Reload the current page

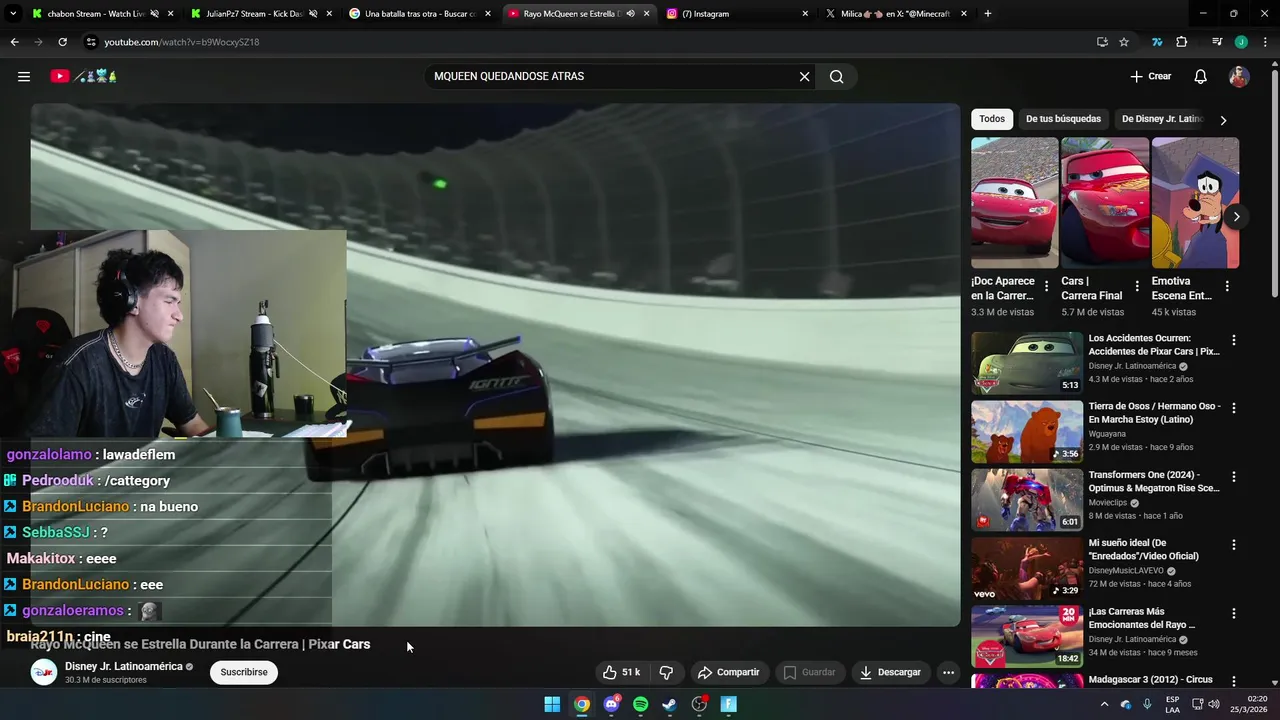[62, 42]
